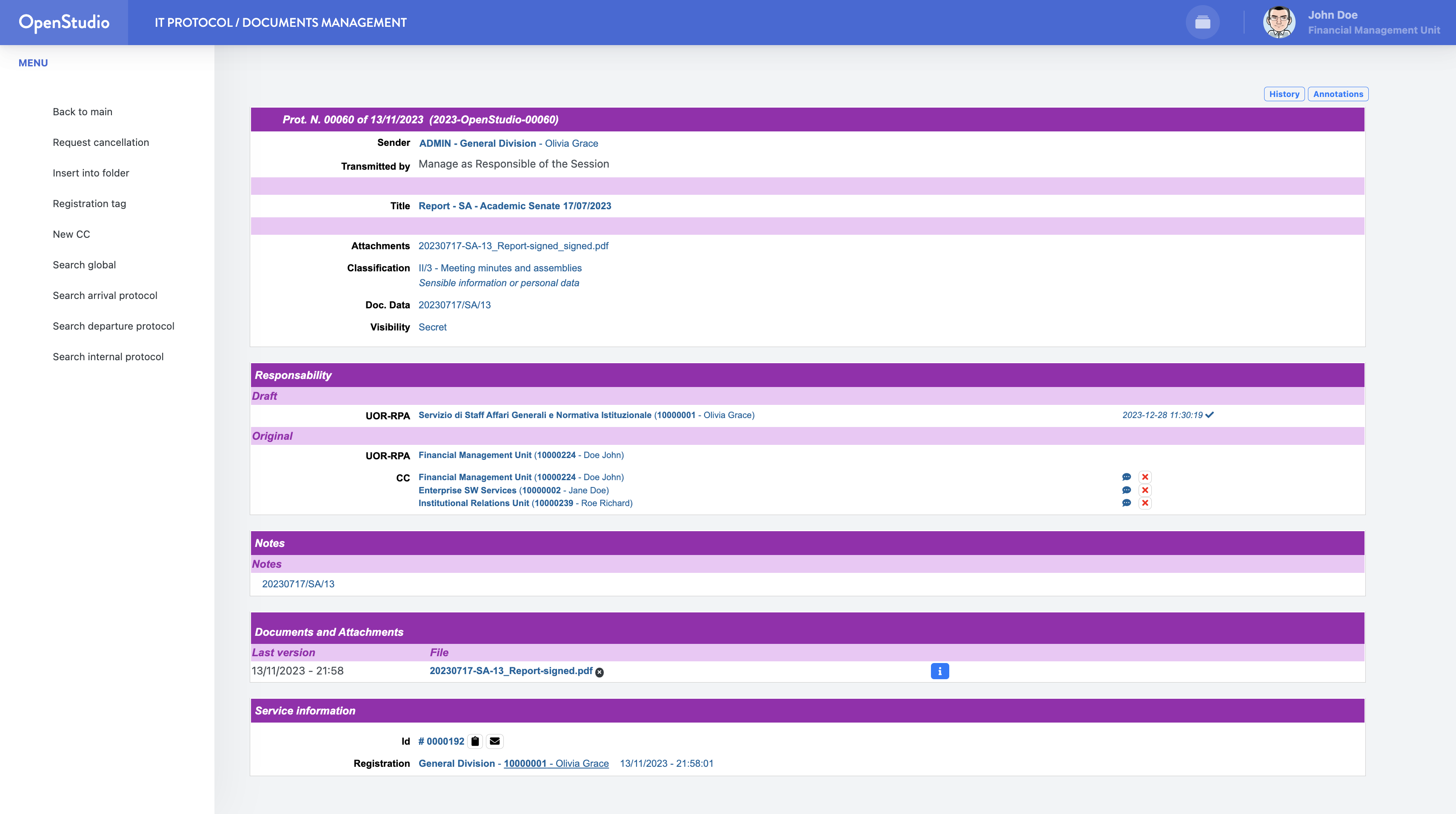Click the Report - SA - Academic Senate title
Screen dimensions: 1456x814
coord(514,206)
